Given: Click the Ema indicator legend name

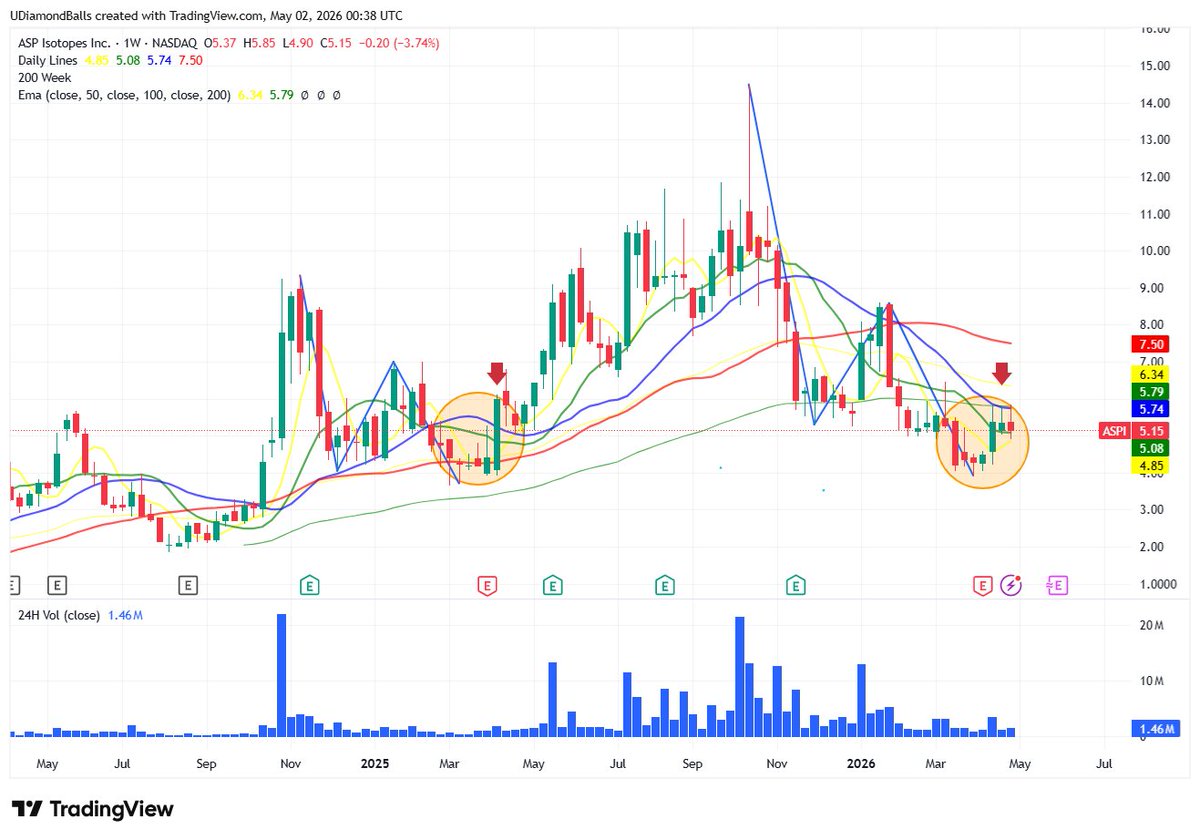Looking at the screenshot, I should coord(125,94).
